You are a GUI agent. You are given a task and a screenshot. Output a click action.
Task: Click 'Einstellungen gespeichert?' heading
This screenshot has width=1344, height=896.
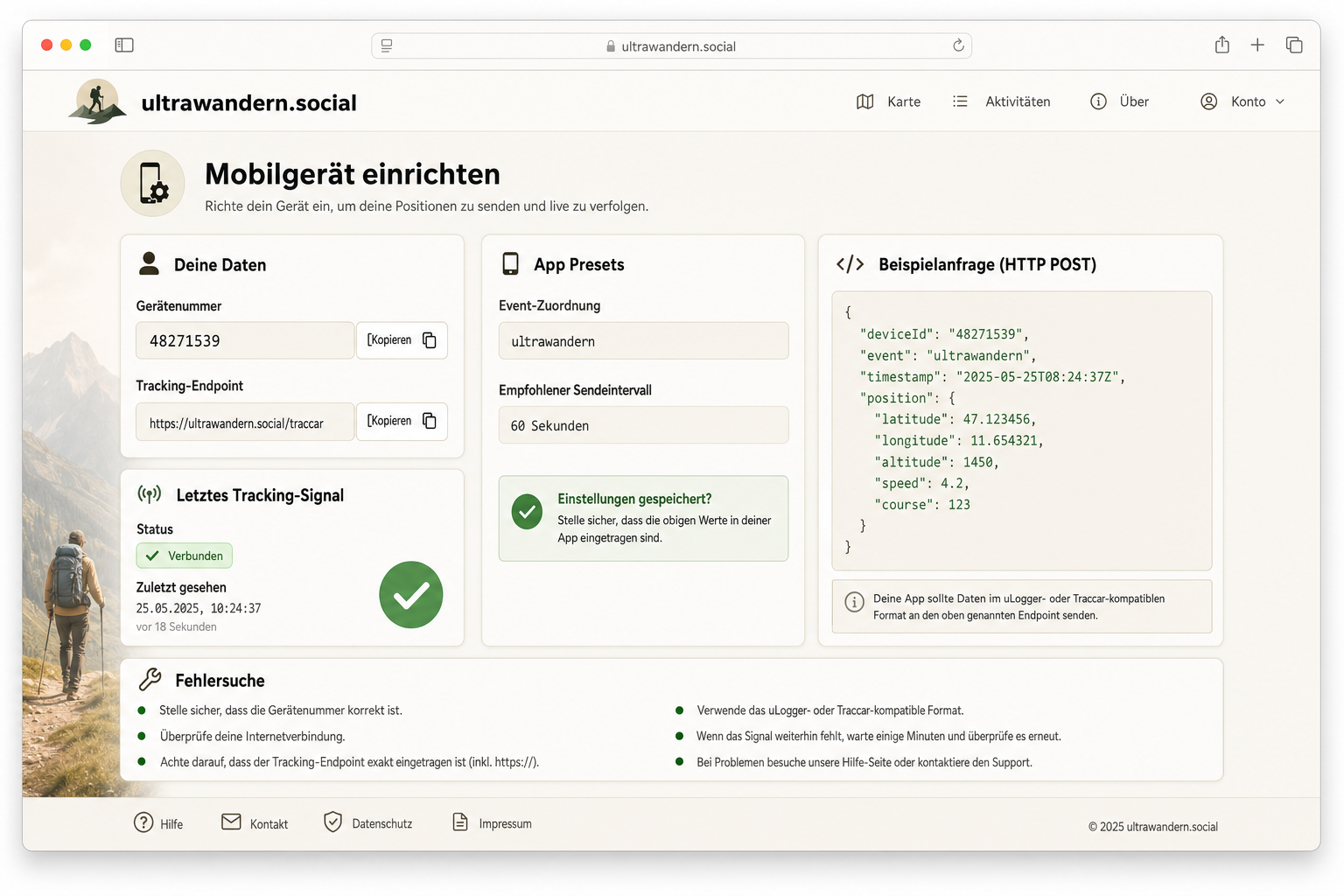[634, 499]
